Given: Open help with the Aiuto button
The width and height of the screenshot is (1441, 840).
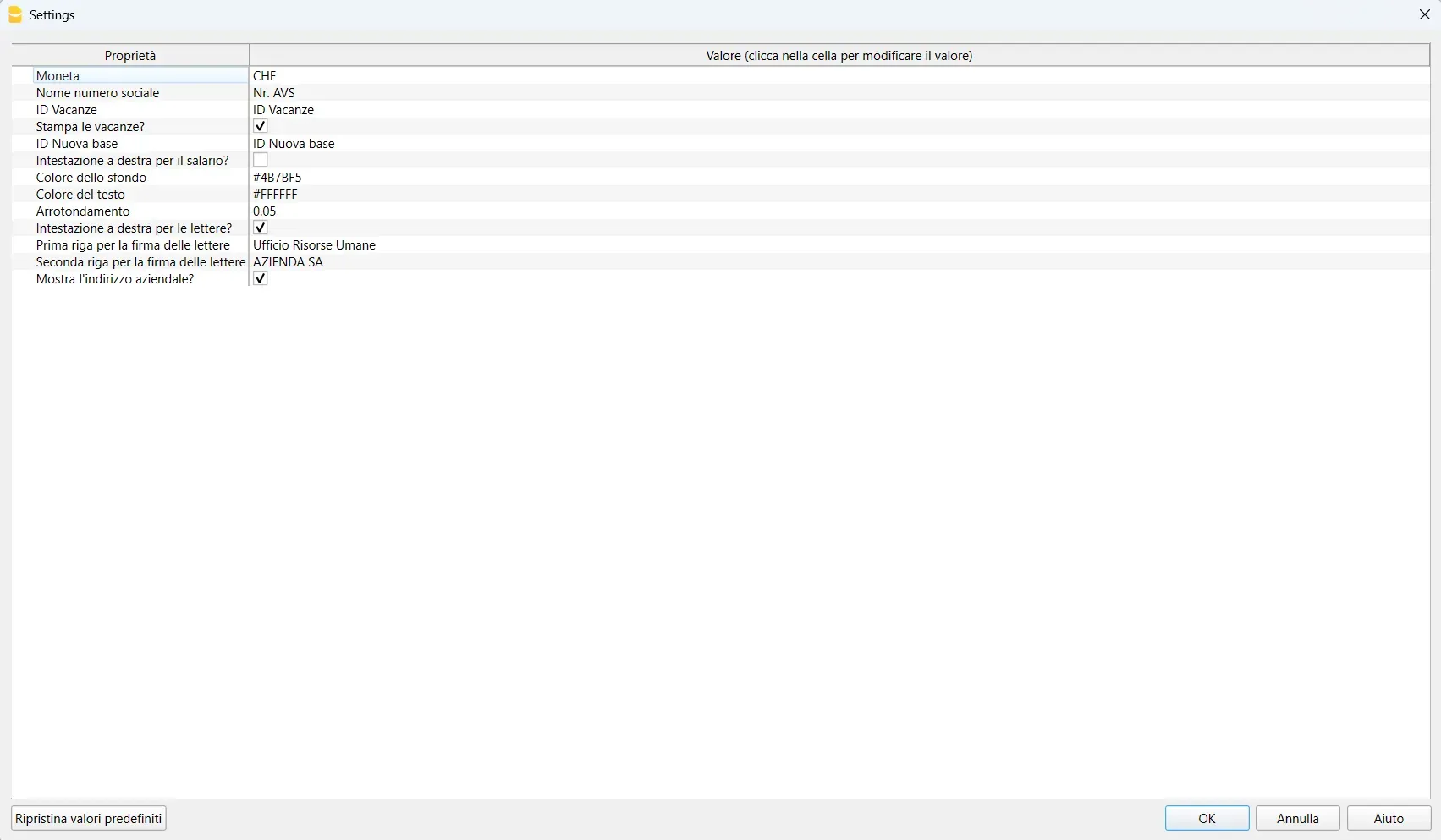Looking at the screenshot, I should click(x=1388, y=818).
